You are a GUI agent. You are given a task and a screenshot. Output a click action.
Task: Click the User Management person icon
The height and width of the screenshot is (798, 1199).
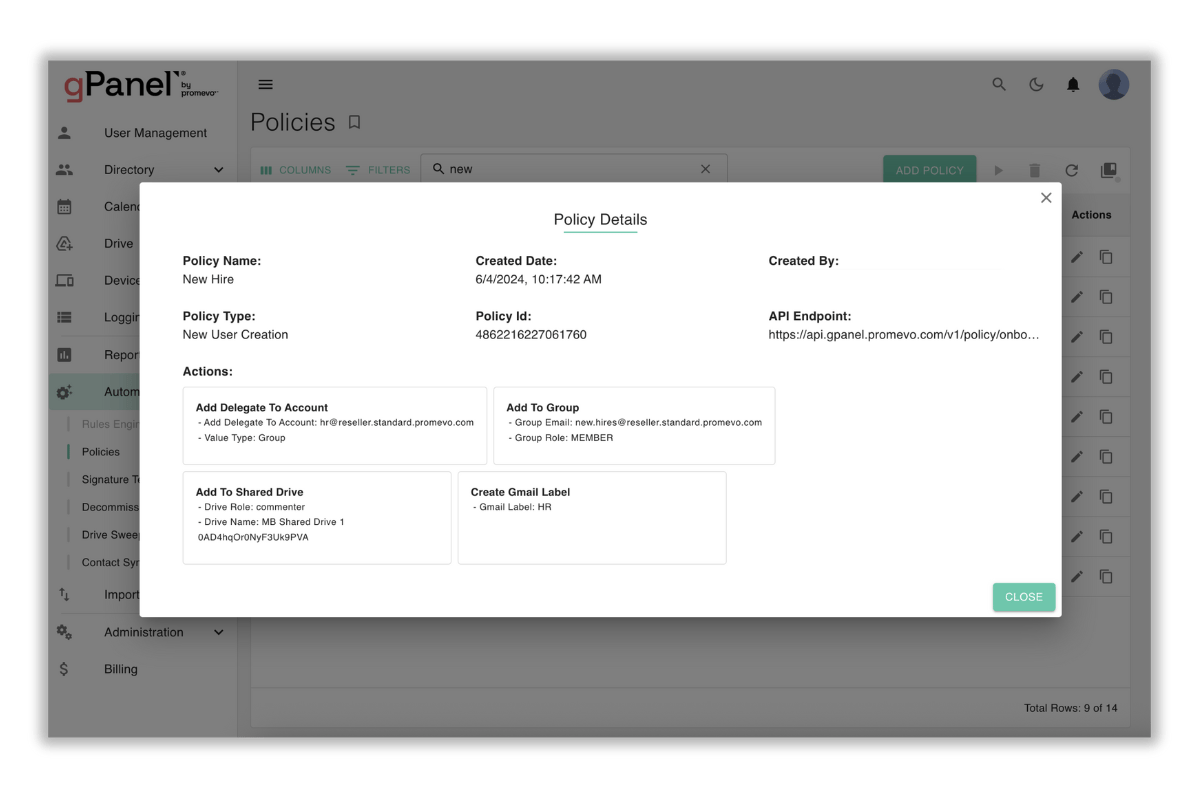coord(64,133)
